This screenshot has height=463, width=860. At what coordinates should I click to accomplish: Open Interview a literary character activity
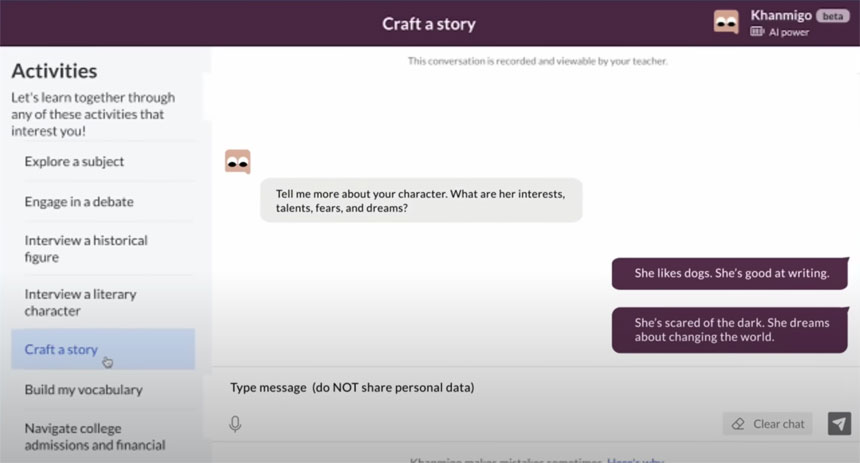(81, 302)
